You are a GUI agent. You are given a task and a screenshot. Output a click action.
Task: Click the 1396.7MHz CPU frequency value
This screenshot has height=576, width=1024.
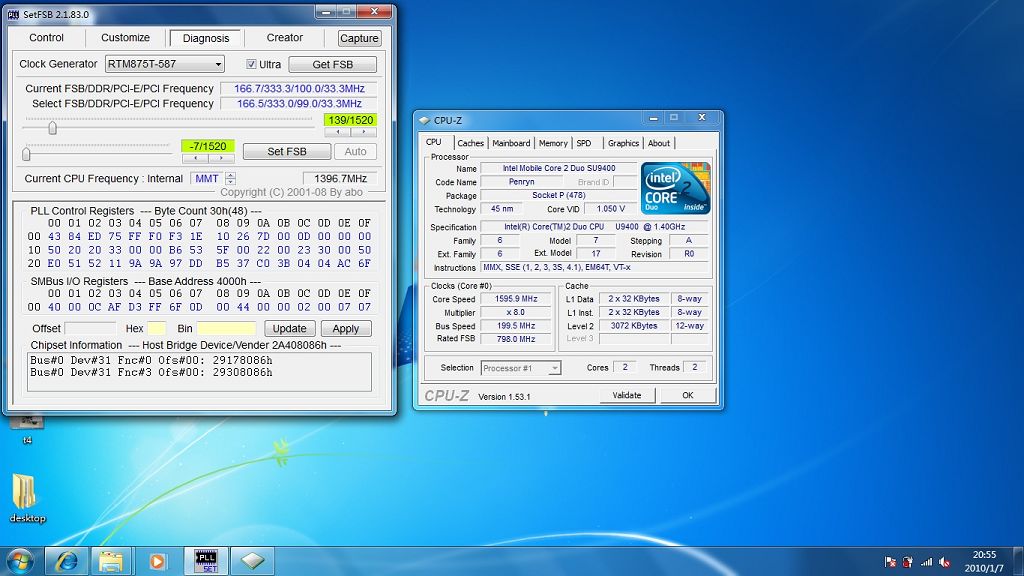point(340,178)
